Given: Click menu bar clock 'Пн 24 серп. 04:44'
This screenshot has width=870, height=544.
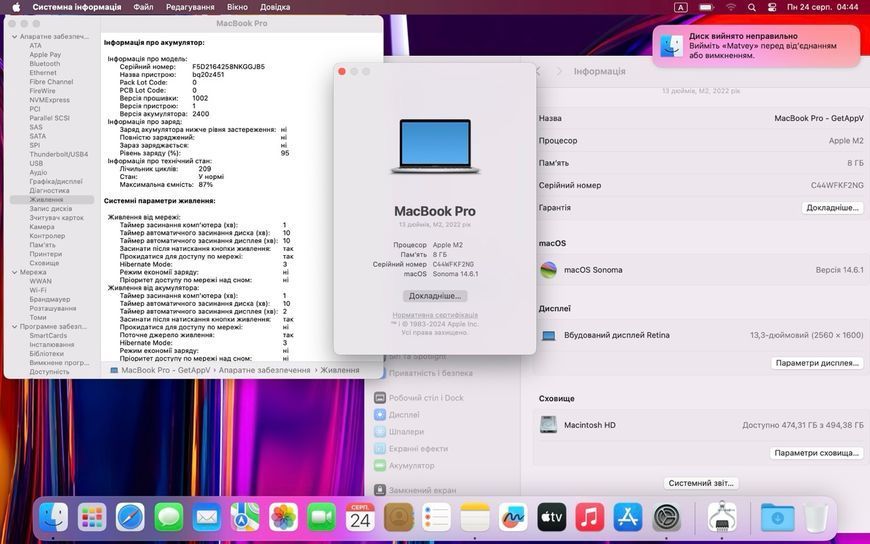Looking at the screenshot, I should click(x=823, y=7).
